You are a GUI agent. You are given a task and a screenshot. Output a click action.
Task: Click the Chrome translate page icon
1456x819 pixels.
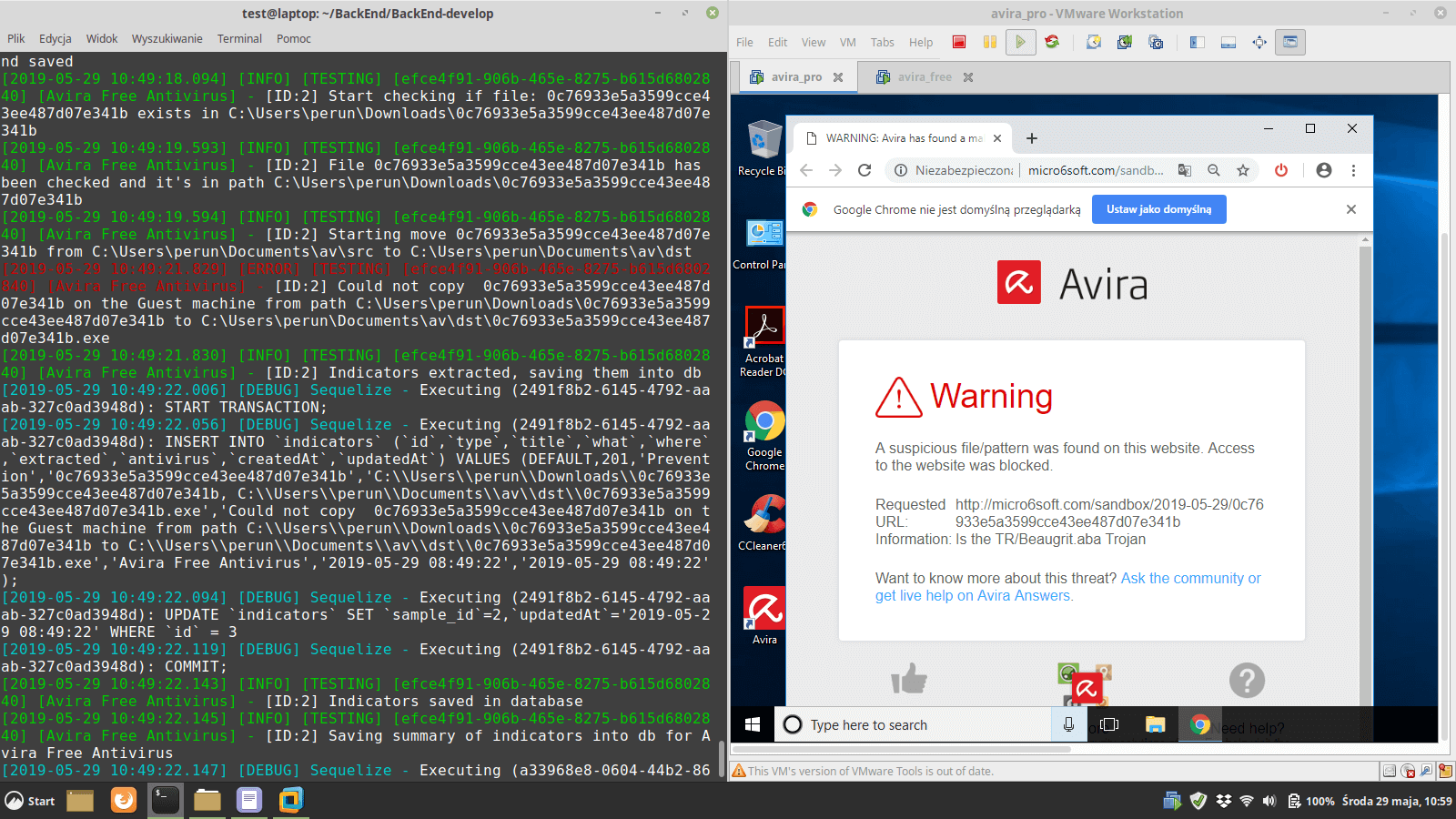1185,170
